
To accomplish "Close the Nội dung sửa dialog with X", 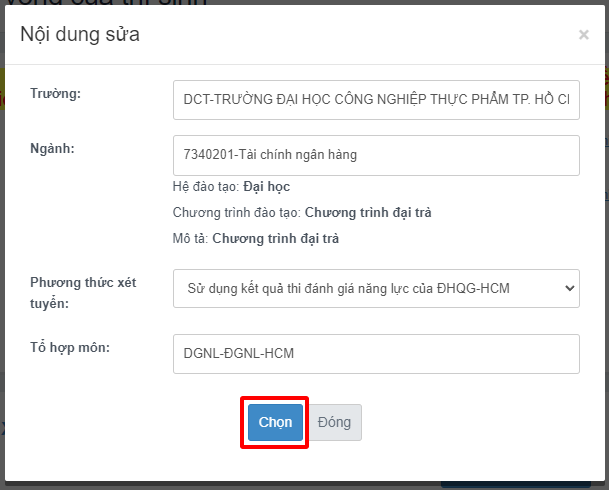I will (x=583, y=35).
